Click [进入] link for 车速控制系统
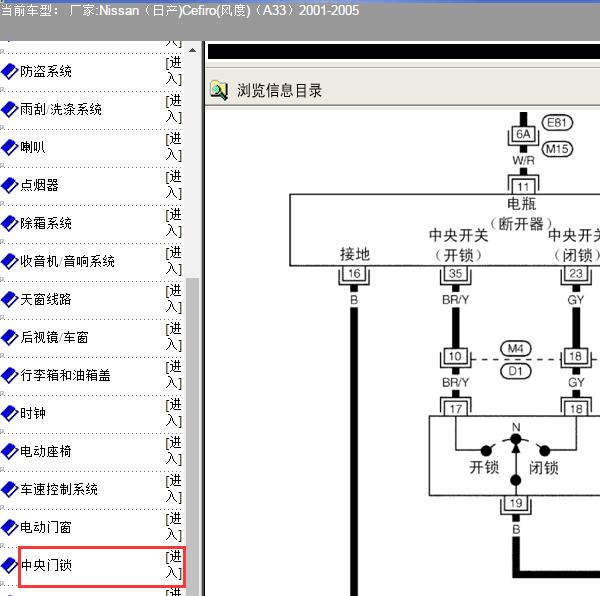 pos(174,489)
